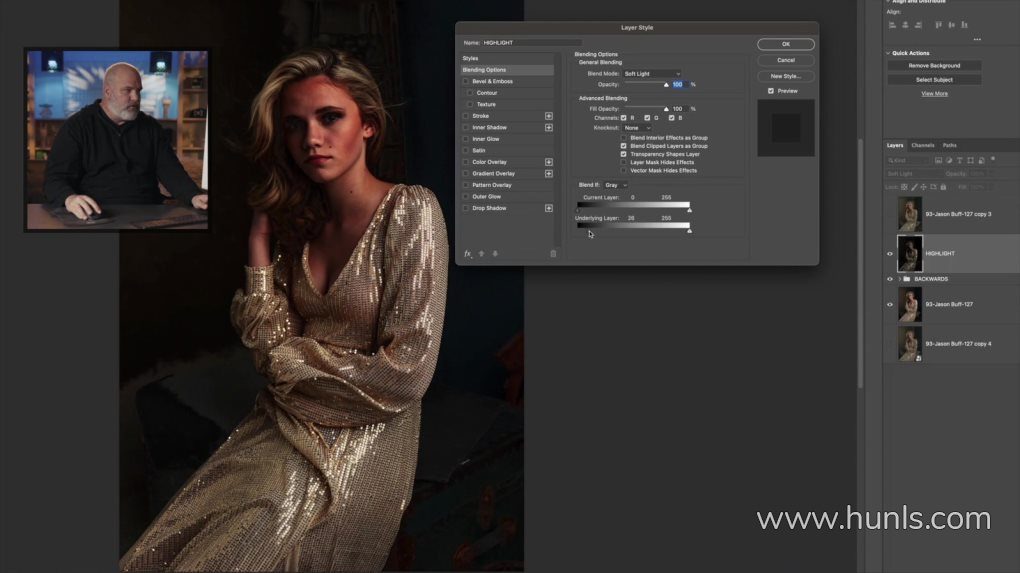Click the type layer filter icon
The width and height of the screenshot is (1020, 573).
960,160
